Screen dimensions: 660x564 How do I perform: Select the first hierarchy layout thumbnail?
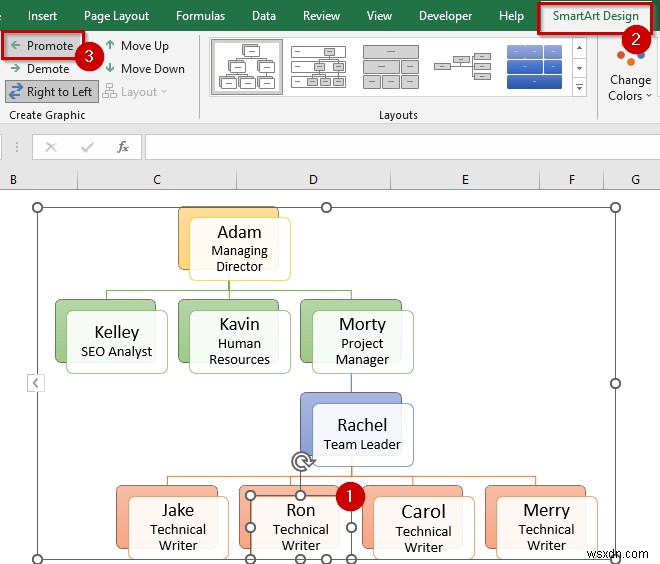247,67
